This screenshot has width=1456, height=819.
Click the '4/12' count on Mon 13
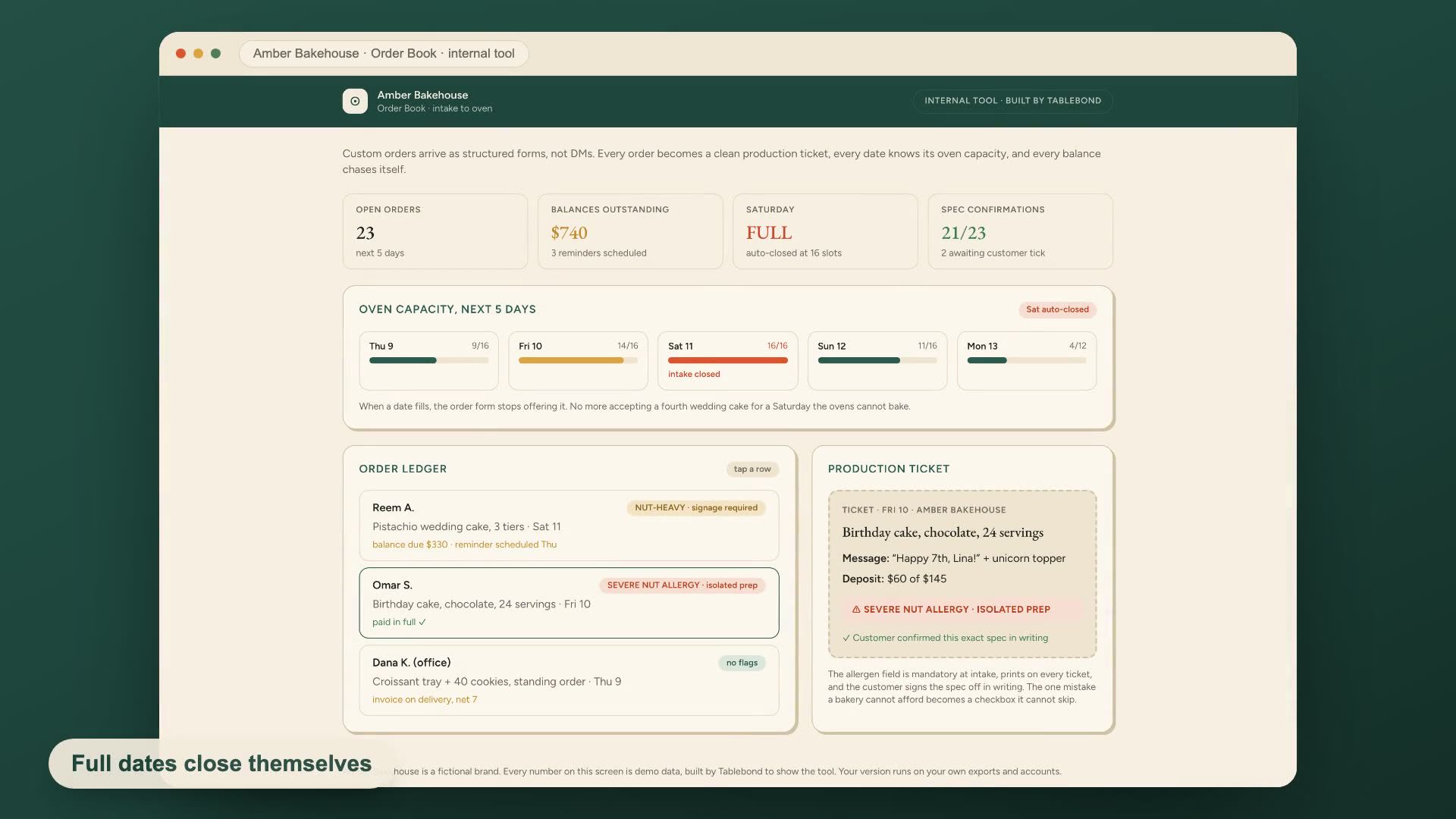click(1078, 346)
